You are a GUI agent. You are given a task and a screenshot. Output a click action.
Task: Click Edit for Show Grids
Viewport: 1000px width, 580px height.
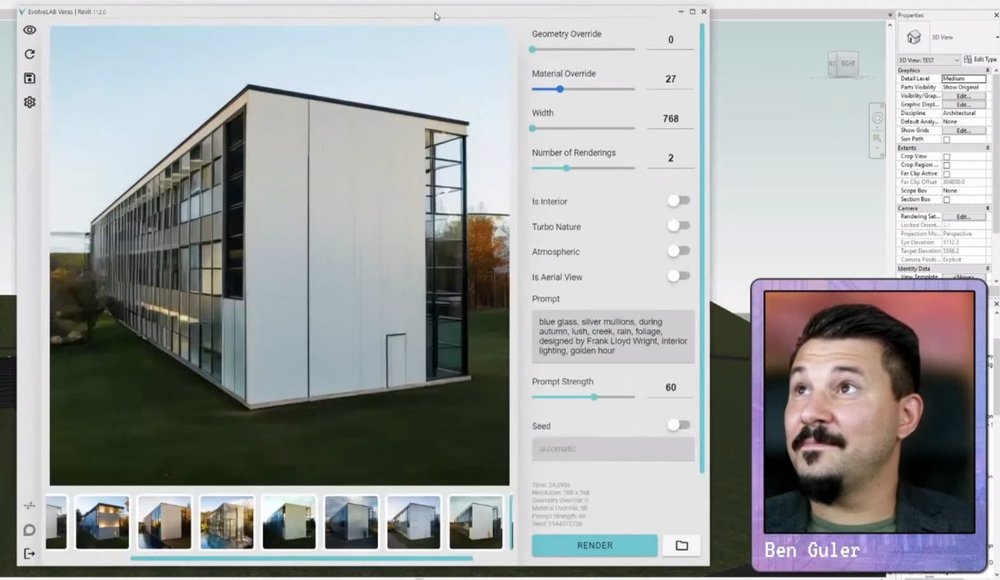pos(963,130)
